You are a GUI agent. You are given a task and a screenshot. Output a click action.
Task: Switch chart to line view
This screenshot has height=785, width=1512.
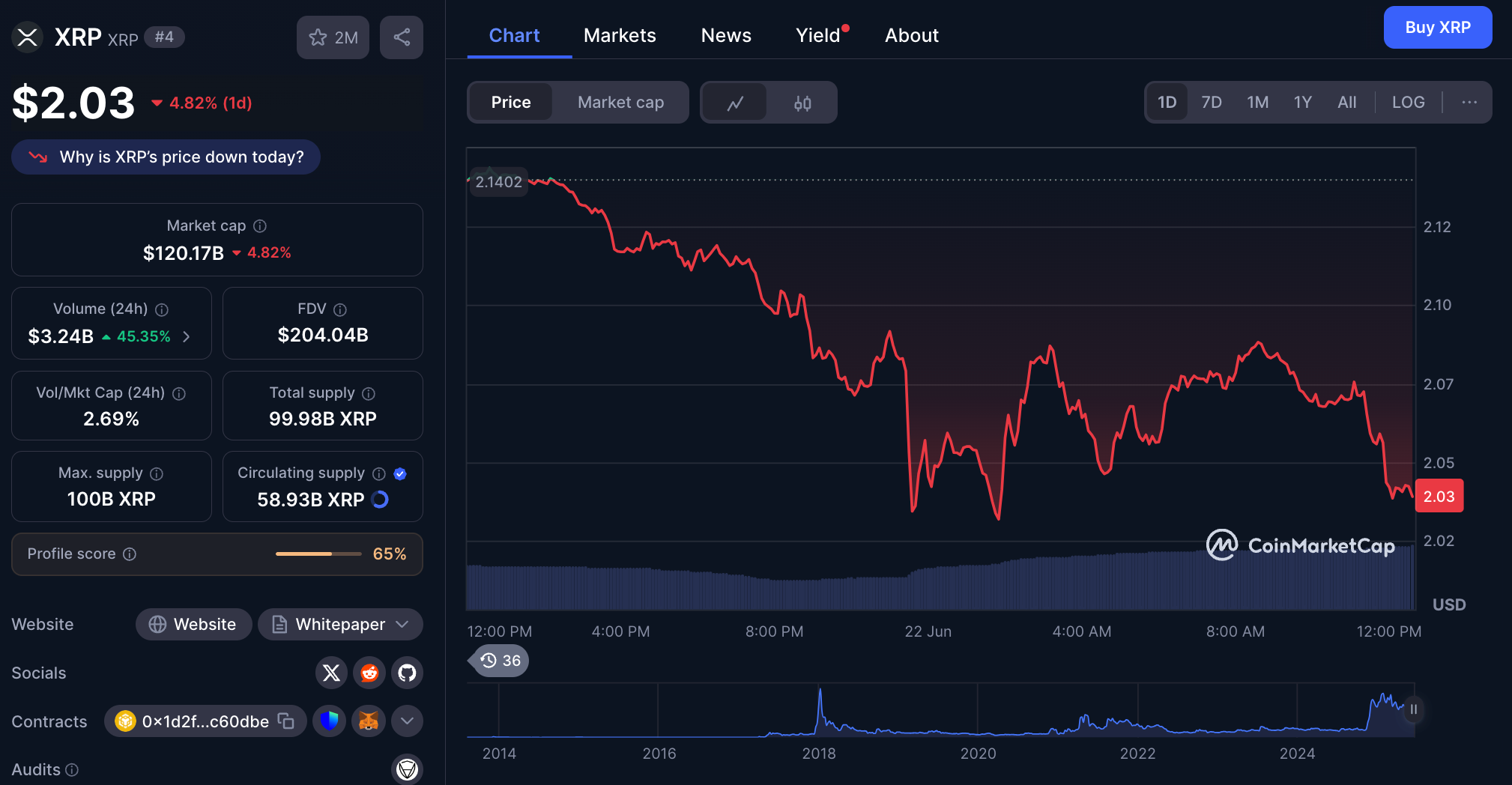pos(735,103)
